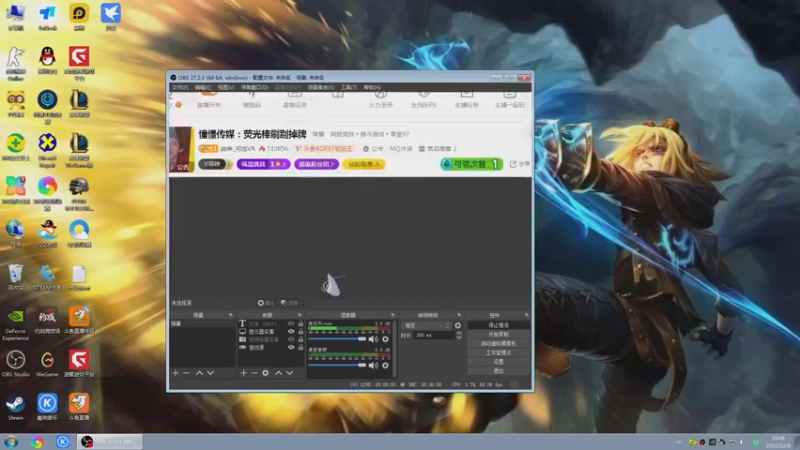Image resolution: width=800 pixels, height=450 pixels.
Task: Toggle lock on display capture source
Action: [x=301, y=332]
